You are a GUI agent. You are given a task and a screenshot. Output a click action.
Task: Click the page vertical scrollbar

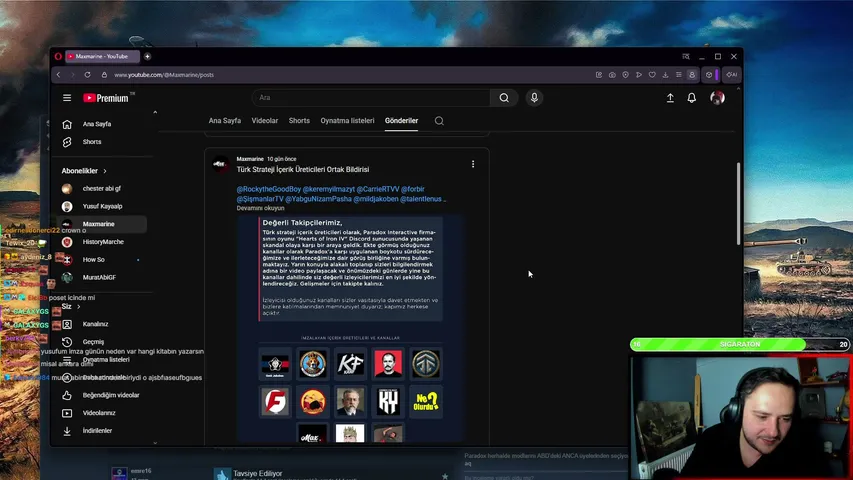(738, 204)
